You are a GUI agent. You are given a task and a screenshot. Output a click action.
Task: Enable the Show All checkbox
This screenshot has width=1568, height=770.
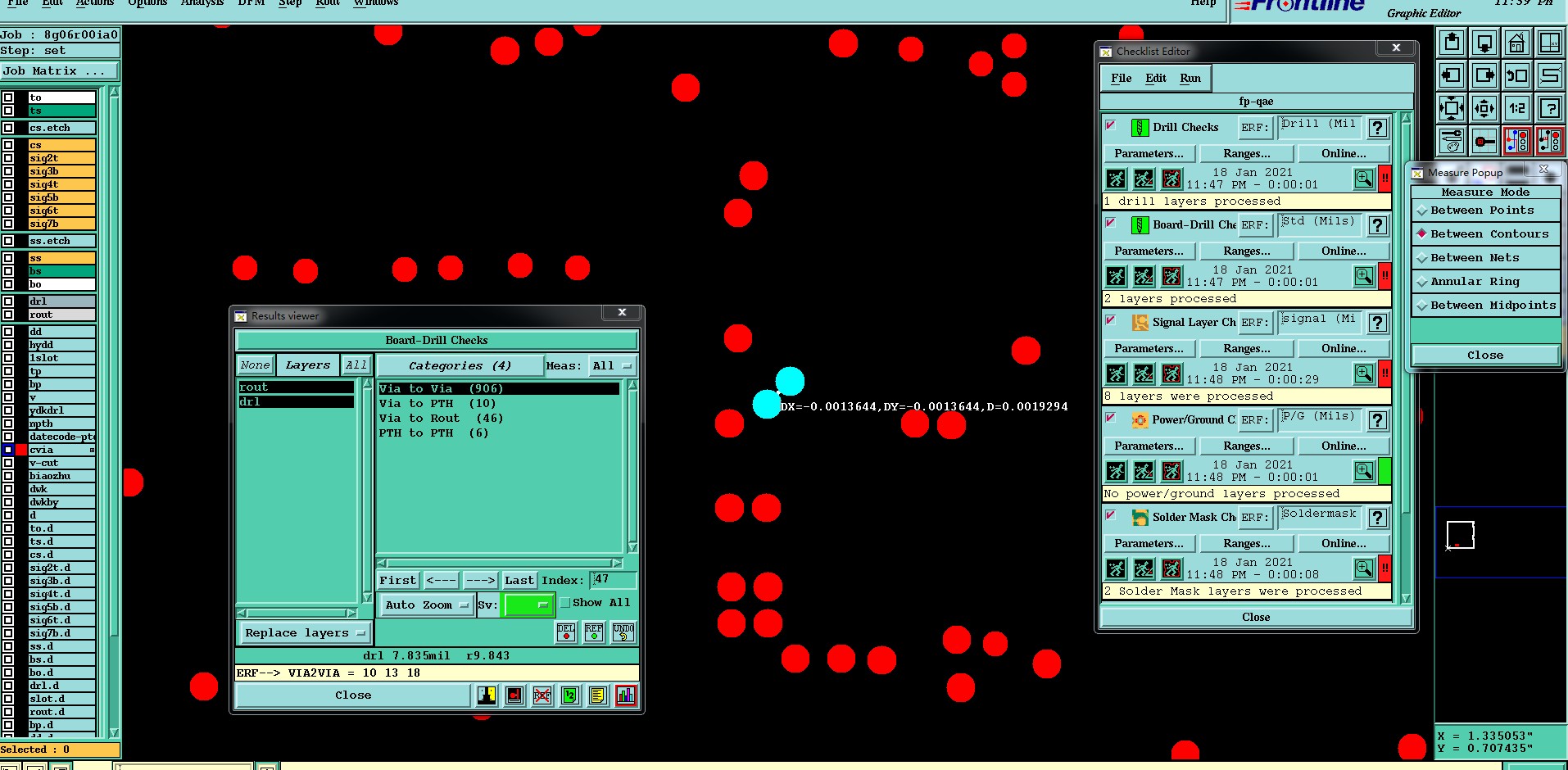[x=565, y=602]
